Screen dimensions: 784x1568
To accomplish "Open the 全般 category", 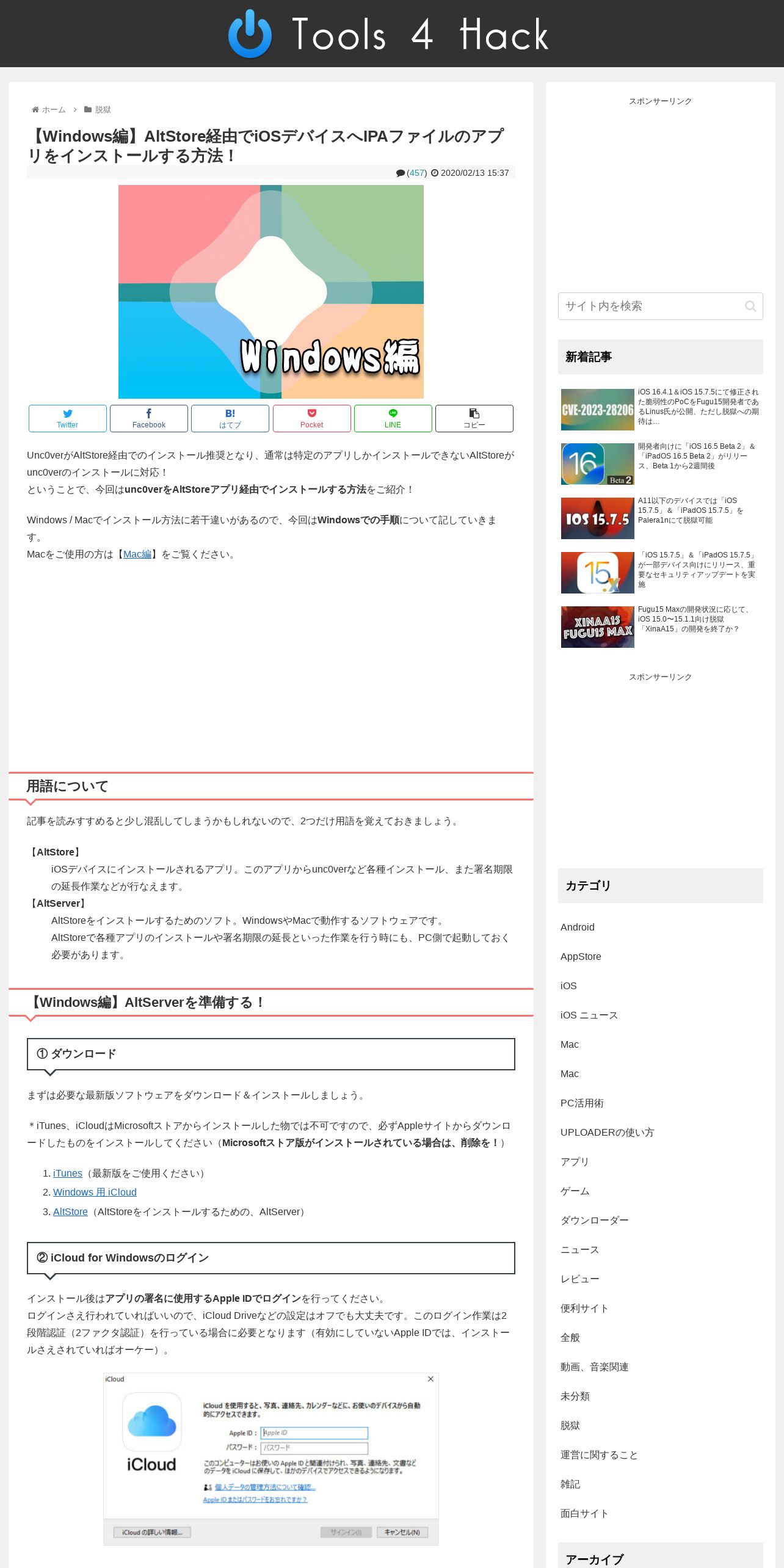I will coord(570,1337).
